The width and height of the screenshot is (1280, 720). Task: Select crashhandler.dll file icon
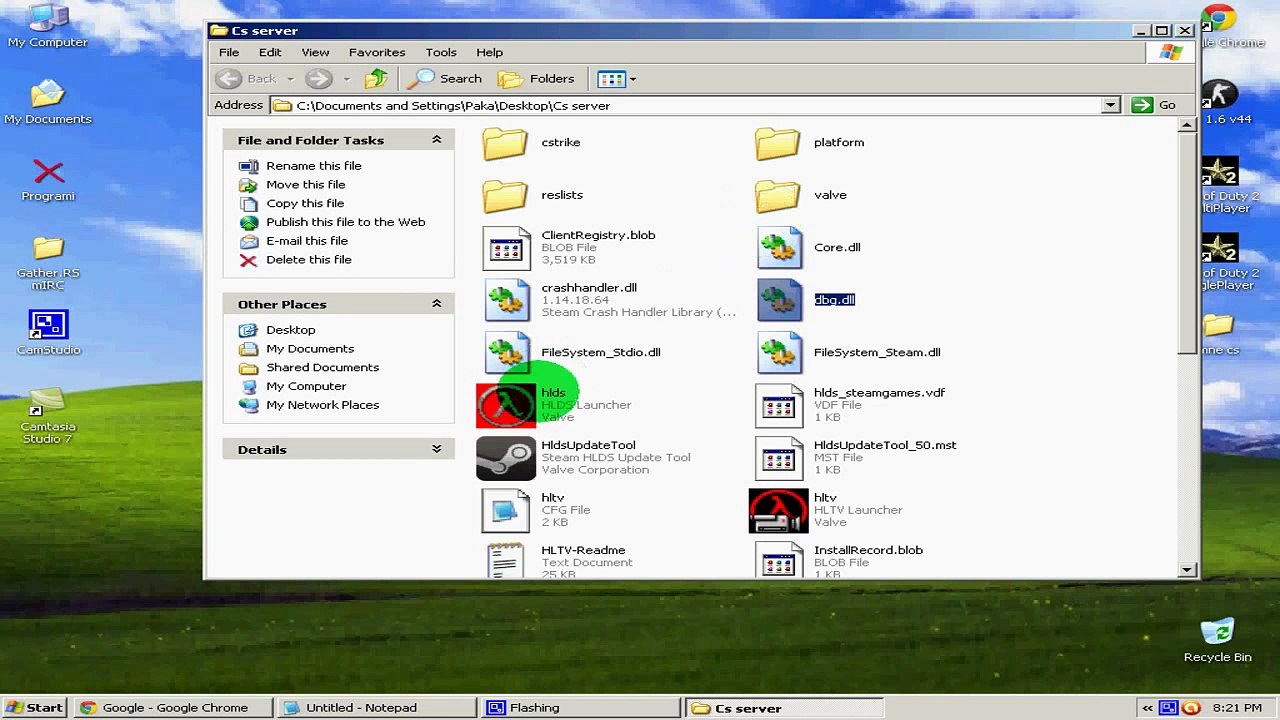pyautogui.click(x=506, y=300)
